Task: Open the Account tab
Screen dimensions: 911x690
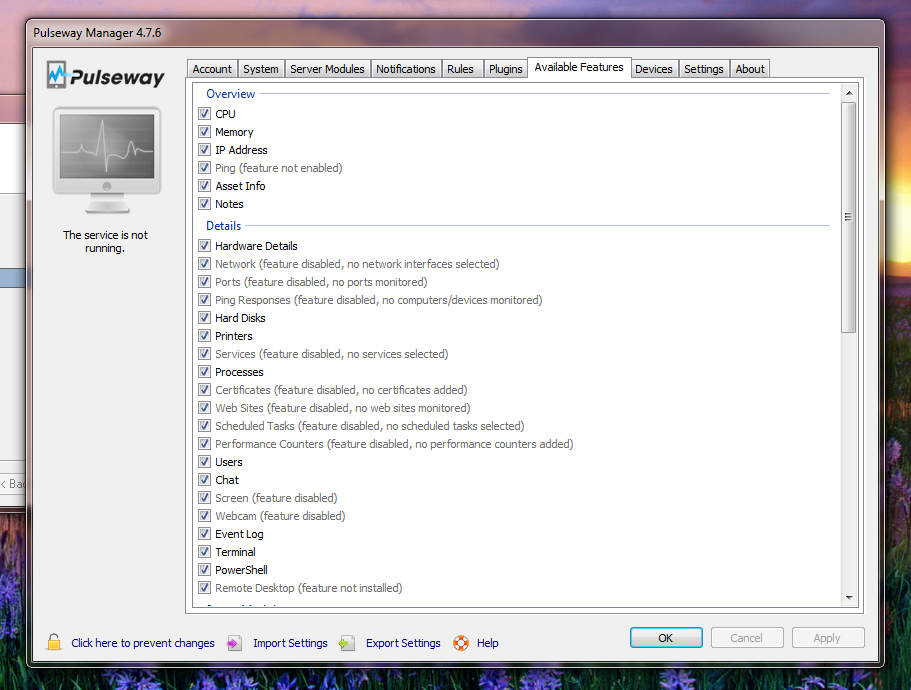Action: 212,69
